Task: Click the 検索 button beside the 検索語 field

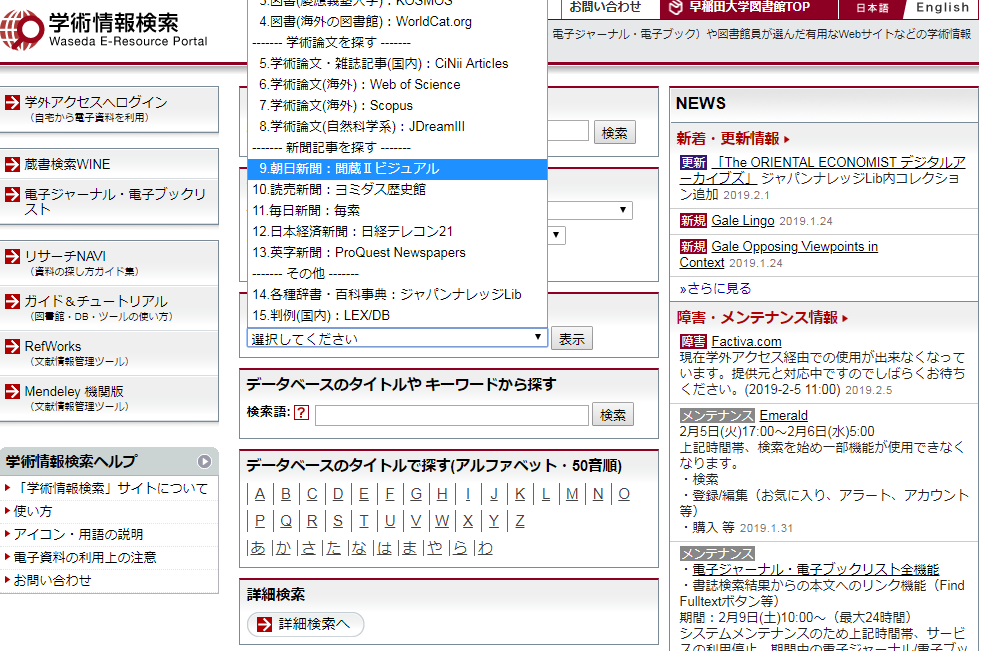Action: (612, 415)
